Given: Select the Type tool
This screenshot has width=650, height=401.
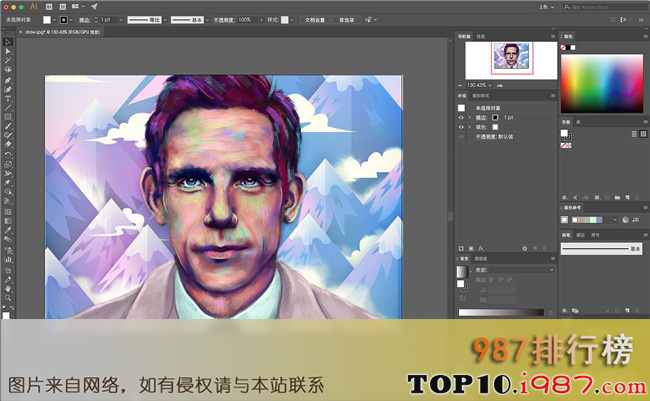Looking at the screenshot, I should 8,99.
